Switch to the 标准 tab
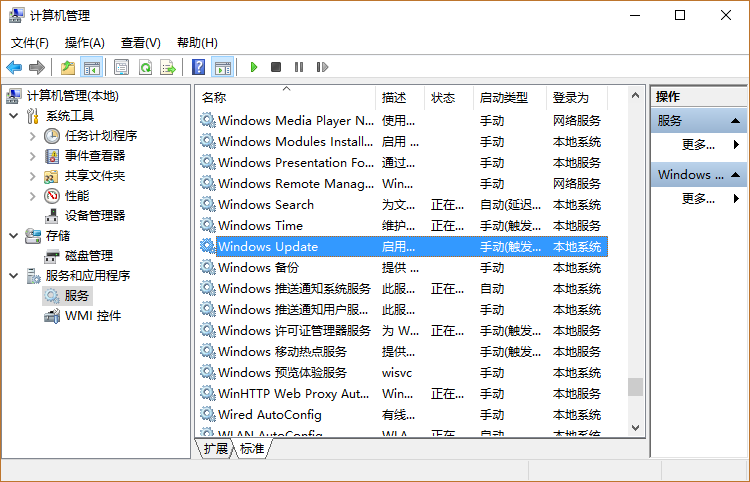 pyautogui.click(x=252, y=449)
